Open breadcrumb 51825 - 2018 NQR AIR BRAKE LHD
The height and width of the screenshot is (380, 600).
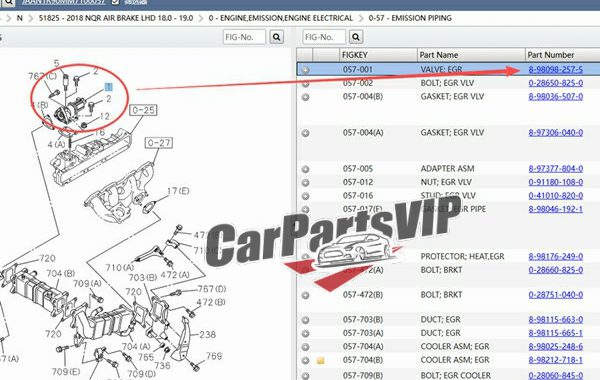point(116,18)
